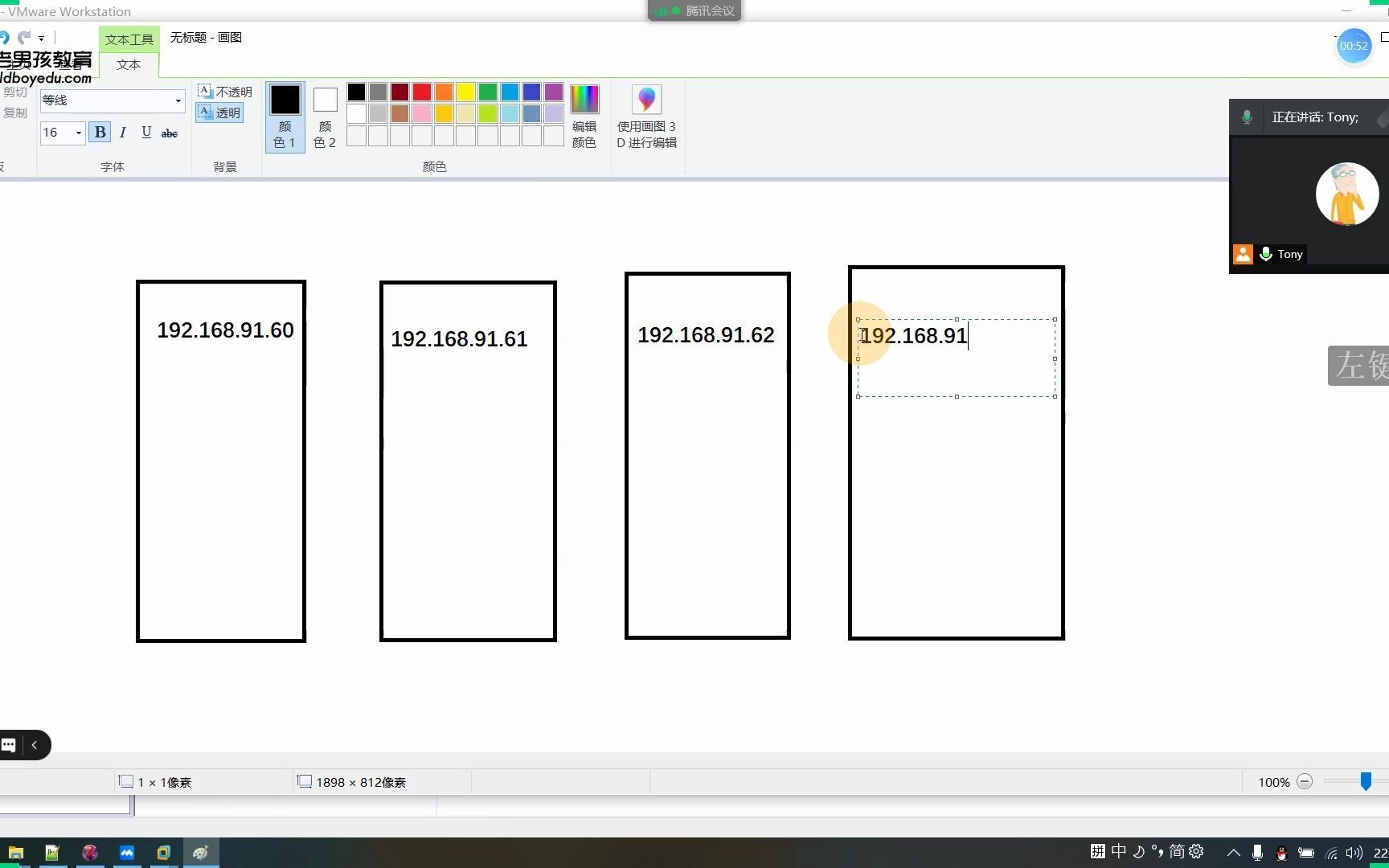1389x868 pixels.
Task: Click the tray microphone icon
Action: 1258,853
